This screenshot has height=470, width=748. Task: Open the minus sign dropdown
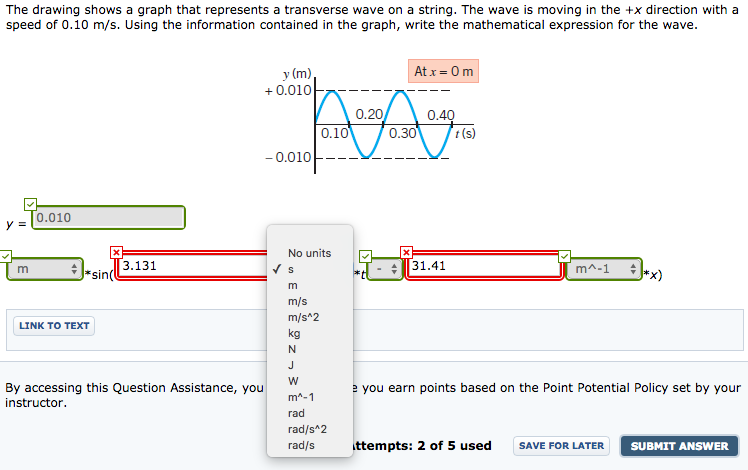(x=385, y=269)
